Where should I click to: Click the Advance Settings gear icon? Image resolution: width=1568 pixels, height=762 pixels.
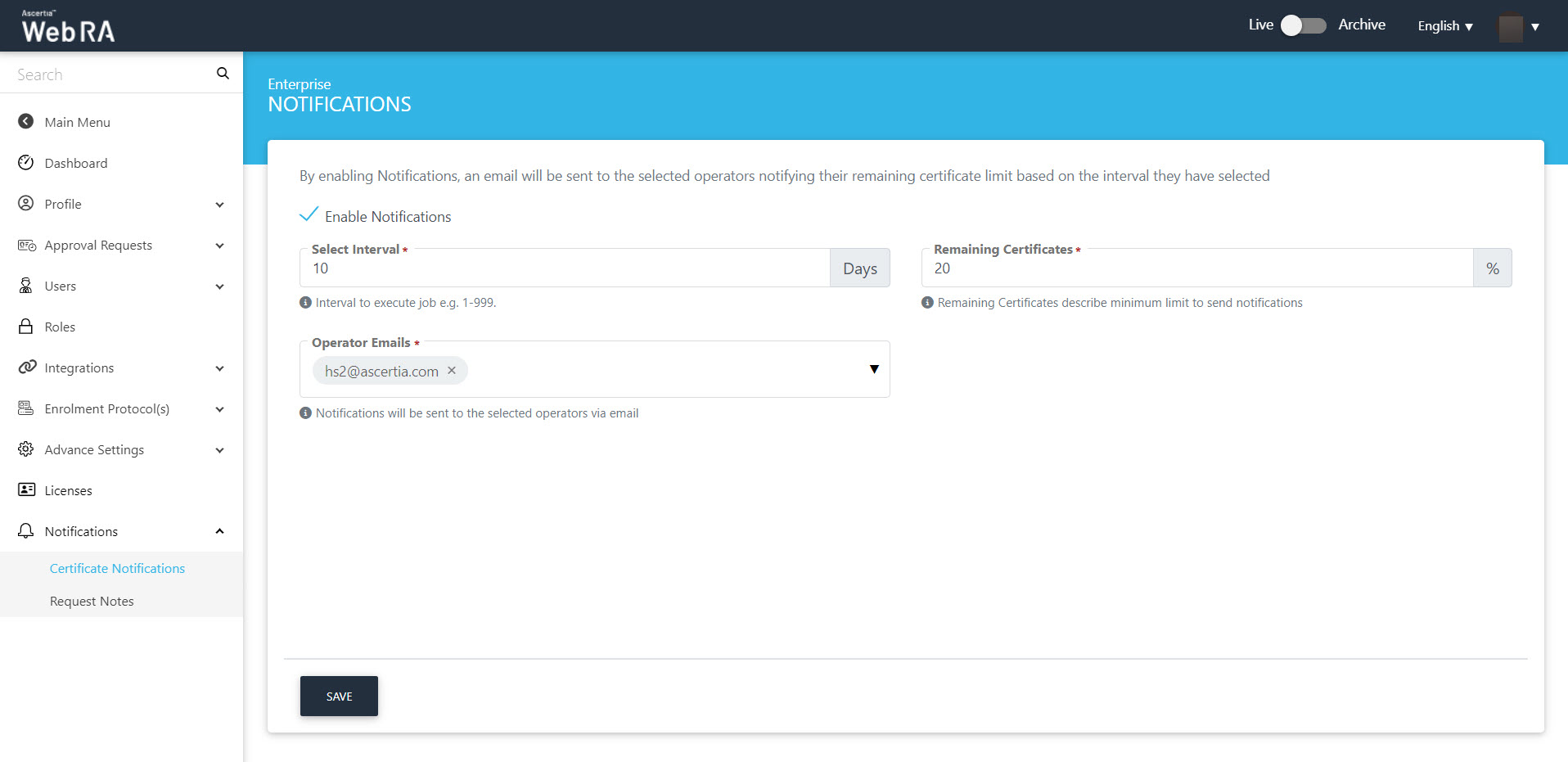26,449
